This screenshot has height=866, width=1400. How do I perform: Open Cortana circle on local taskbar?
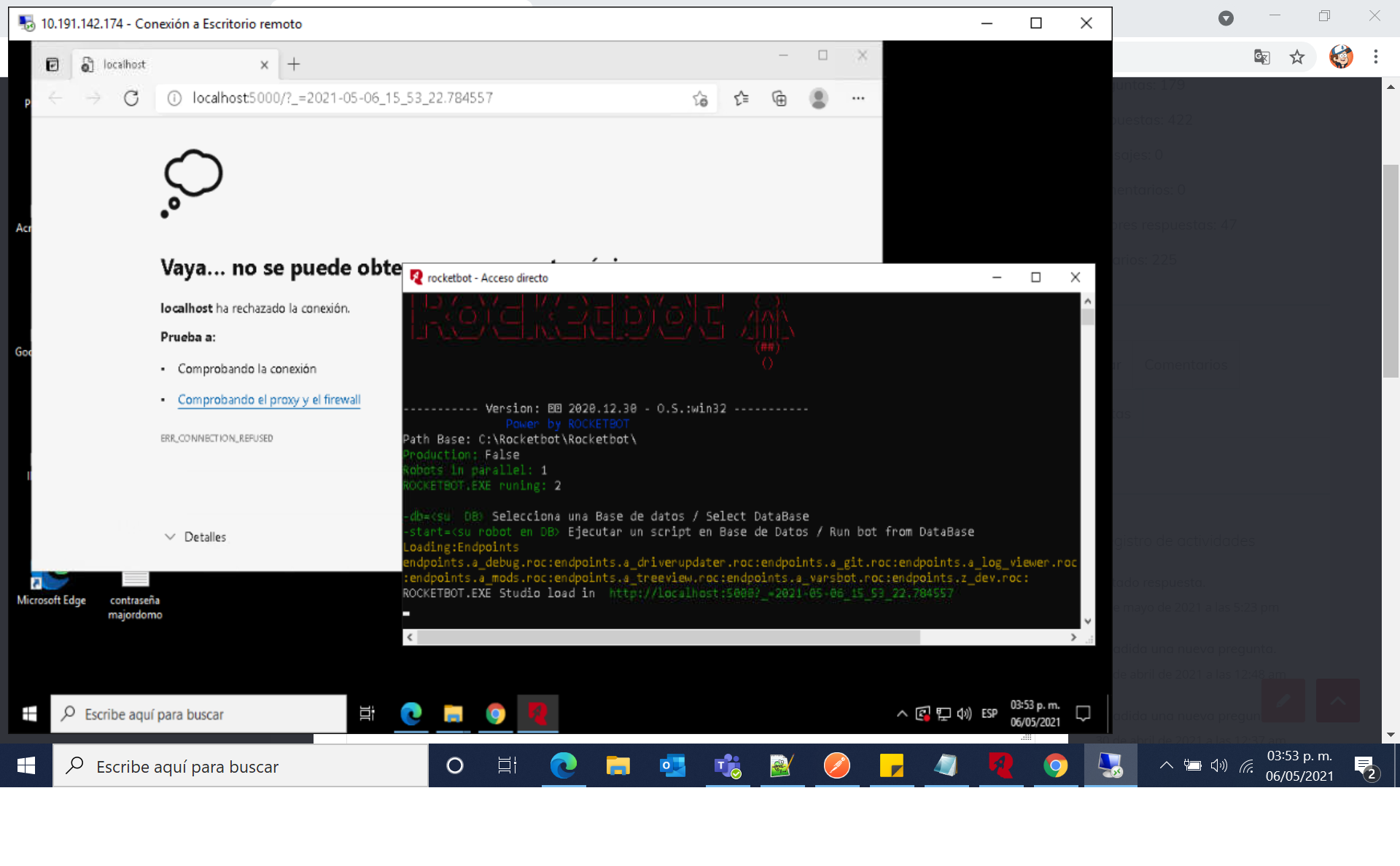tap(454, 765)
